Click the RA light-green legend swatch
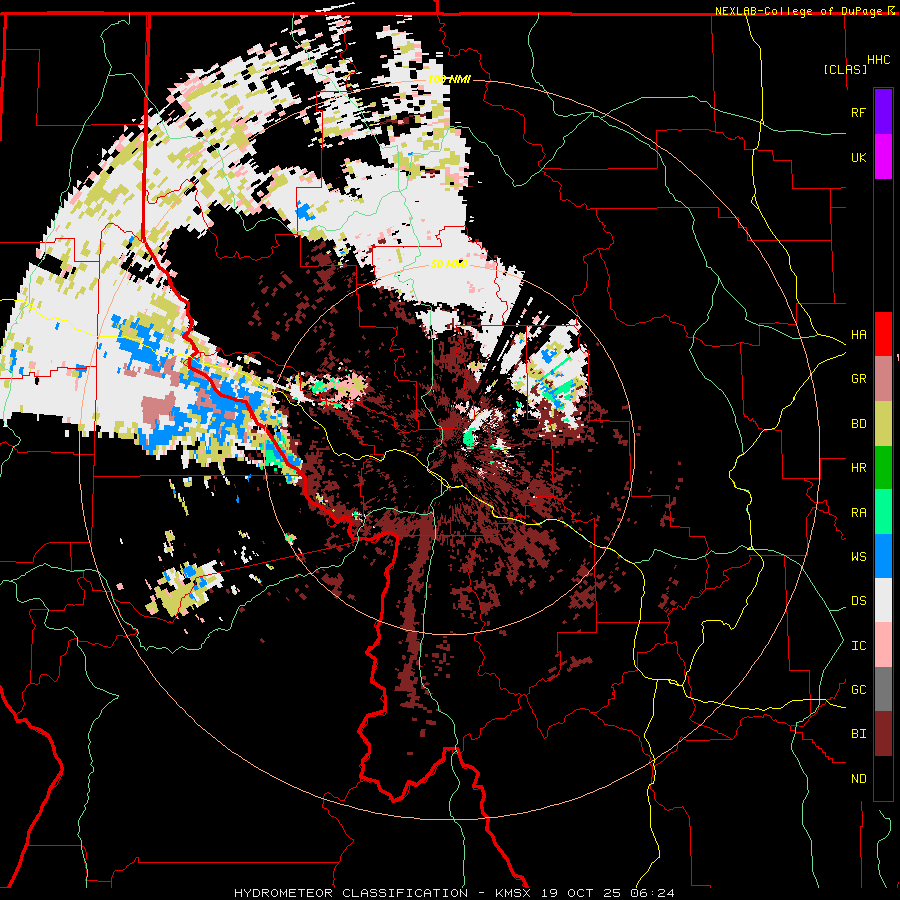Image resolution: width=900 pixels, height=900 pixels. coord(883,512)
